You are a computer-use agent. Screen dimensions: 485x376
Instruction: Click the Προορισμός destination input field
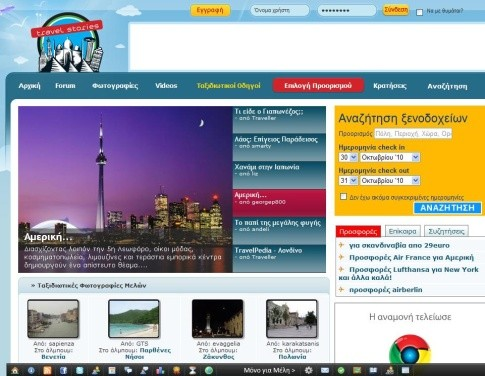click(x=413, y=134)
